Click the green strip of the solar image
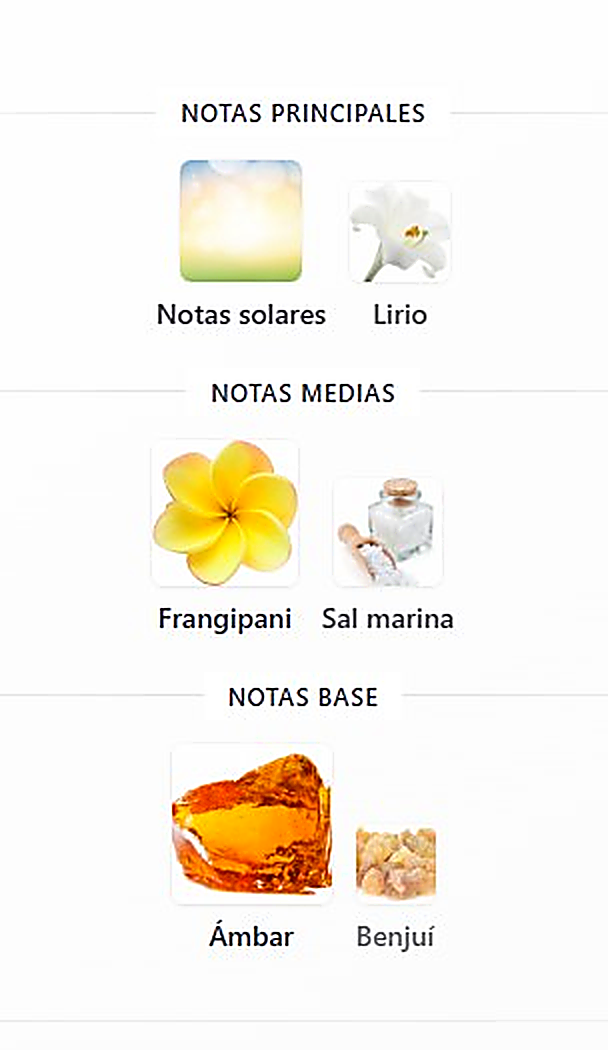608x1050 pixels. pyautogui.click(x=241, y=273)
